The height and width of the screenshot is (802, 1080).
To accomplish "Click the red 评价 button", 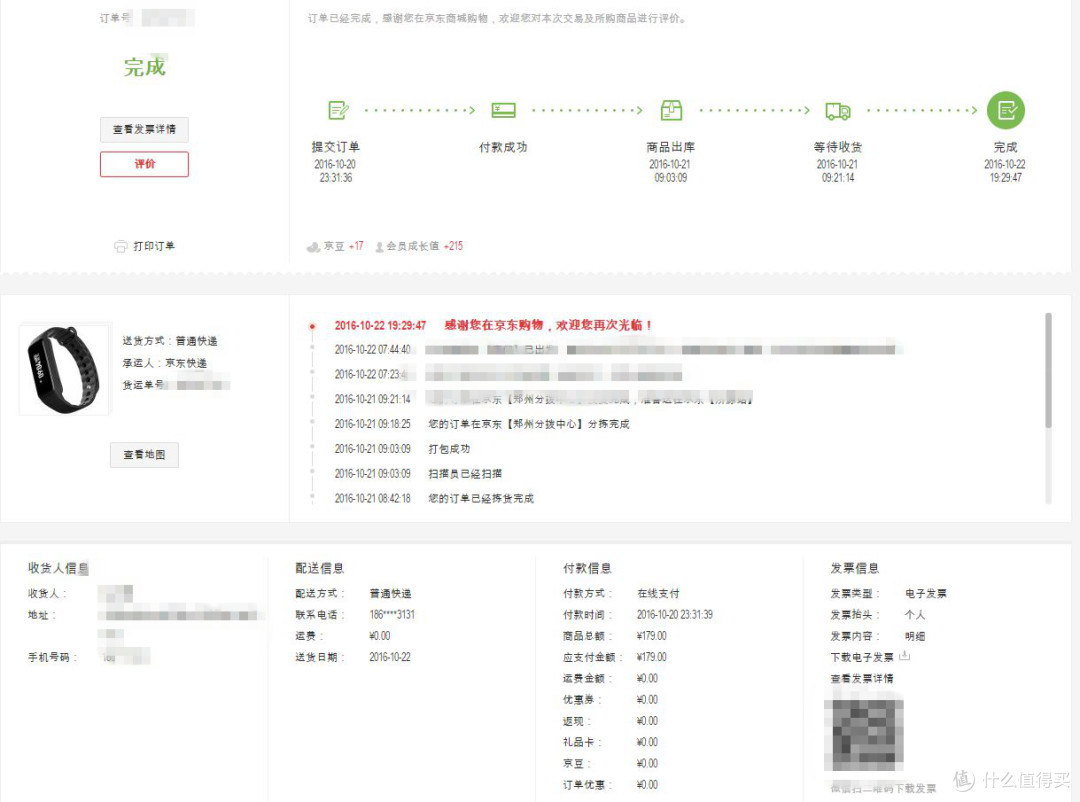I will point(144,164).
